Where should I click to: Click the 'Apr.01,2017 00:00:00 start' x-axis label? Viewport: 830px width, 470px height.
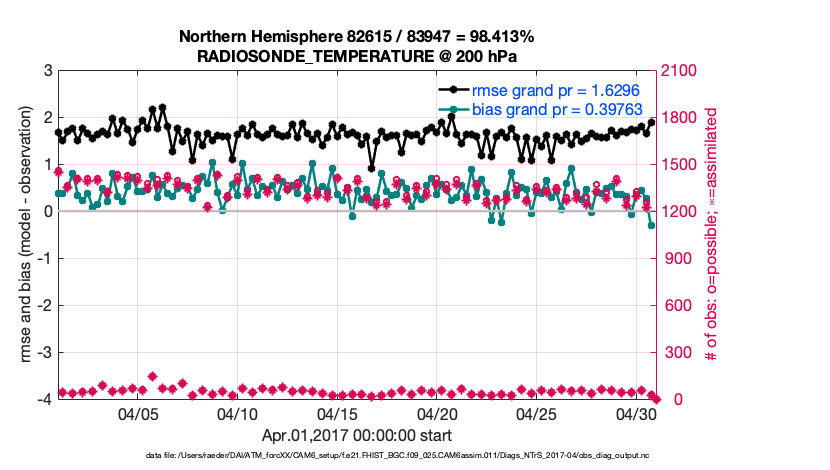tap(356, 435)
